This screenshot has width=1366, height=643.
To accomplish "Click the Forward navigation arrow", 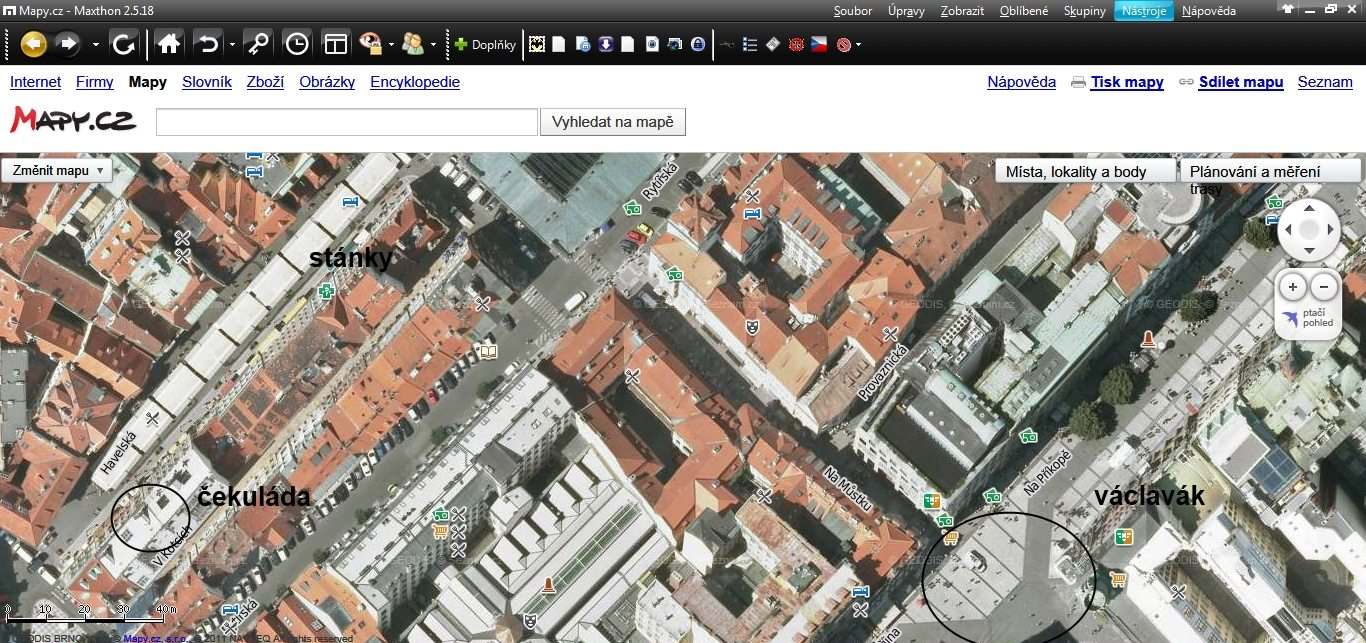I will (67, 44).
